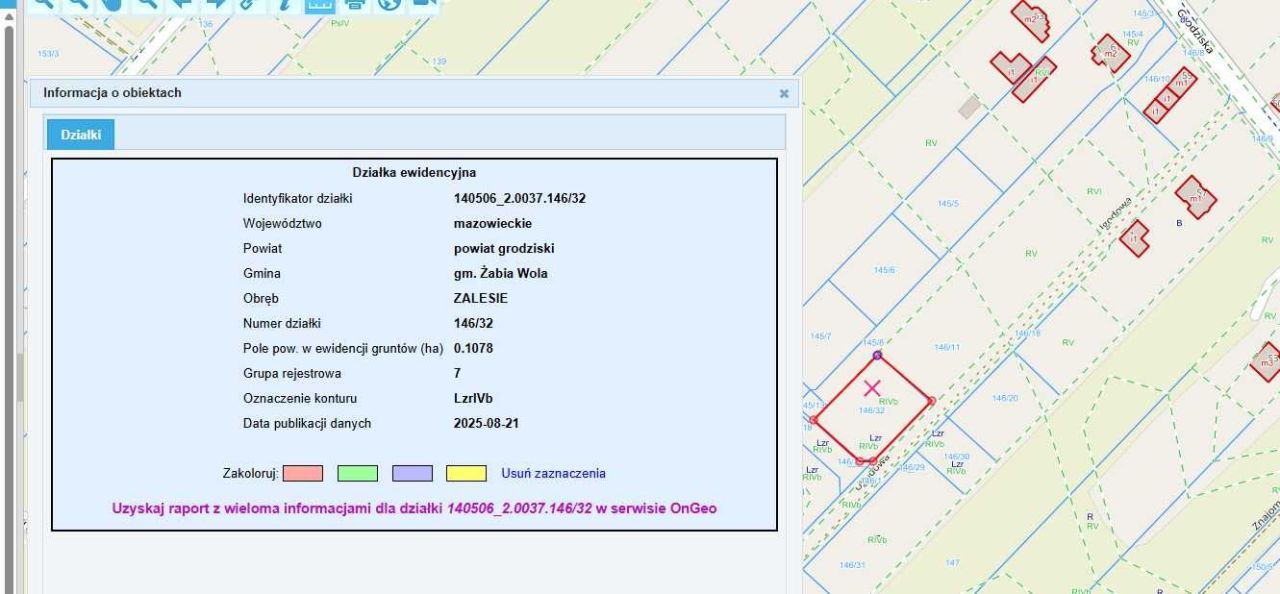
Task: Click parcel label 146/20 on map
Action: click(x=1005, y=398)
